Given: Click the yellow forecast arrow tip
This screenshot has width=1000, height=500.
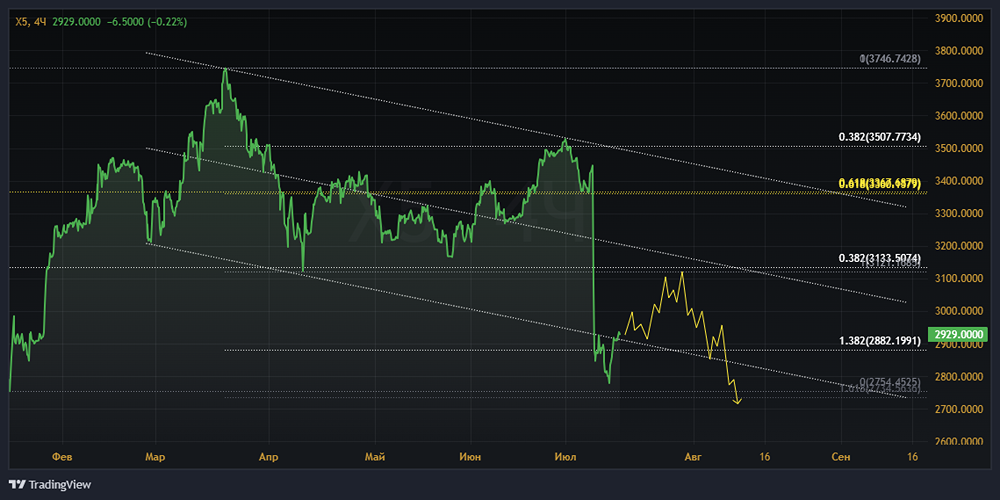Looking at the screenshot, I should 738,403.
